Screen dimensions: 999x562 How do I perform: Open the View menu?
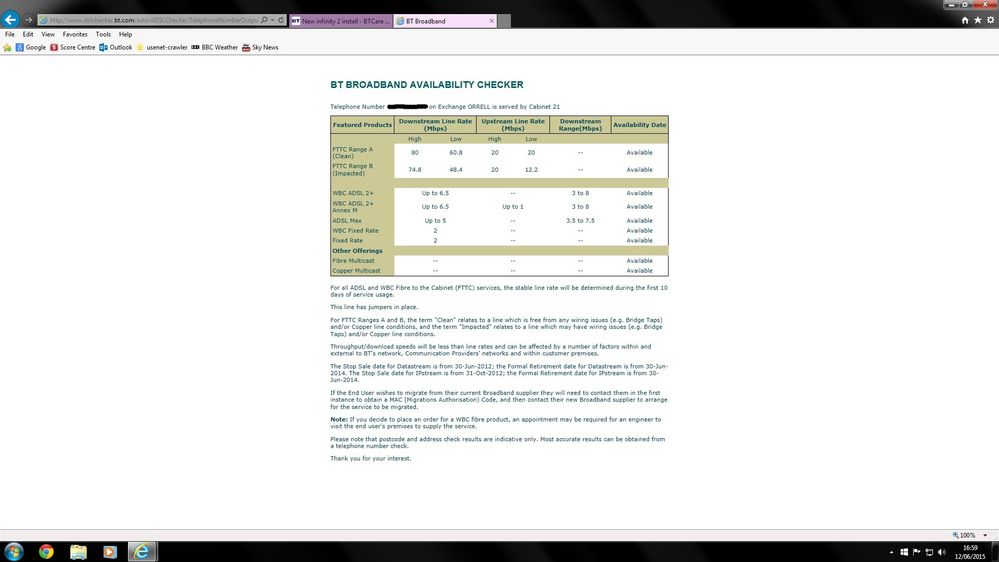[x=48, y=34]
